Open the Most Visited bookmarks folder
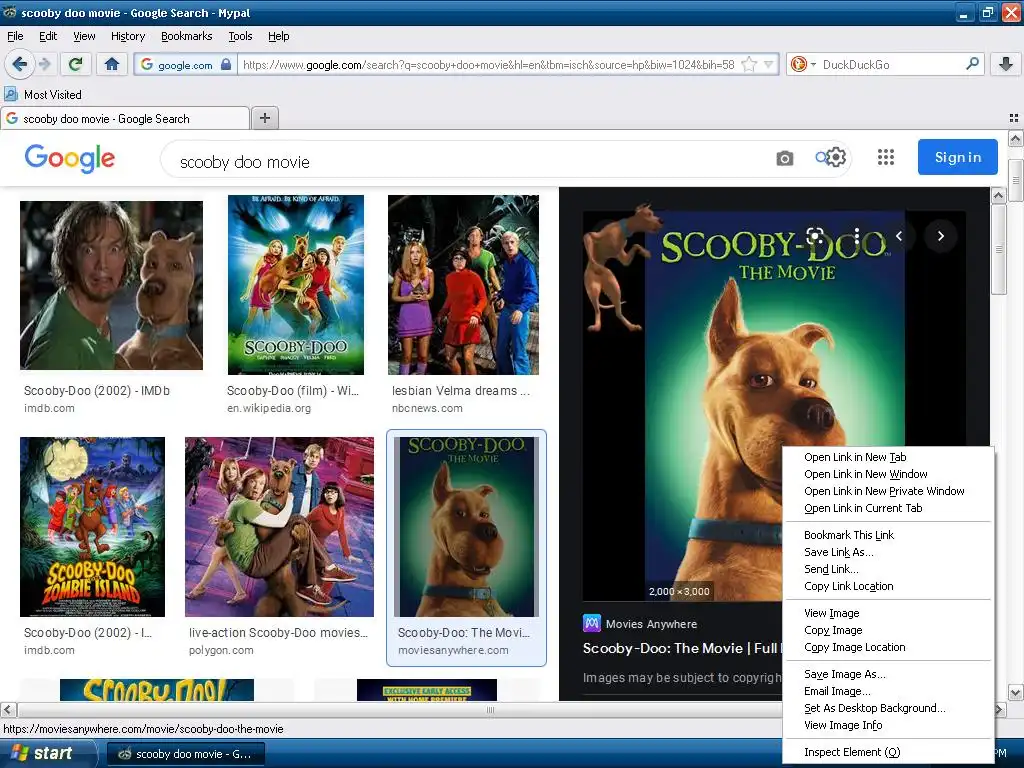This screenshot has width=1024, height=768. coord(43,95)
